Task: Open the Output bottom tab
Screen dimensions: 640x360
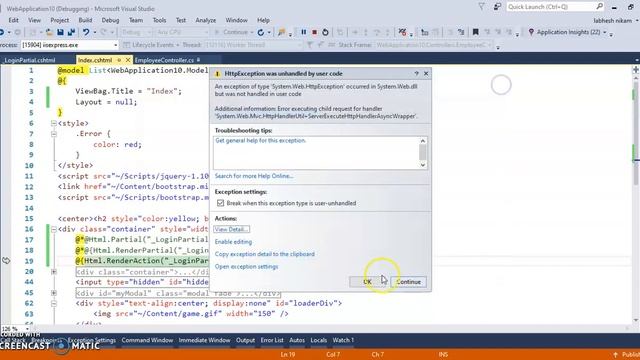Action: [245, 340]
